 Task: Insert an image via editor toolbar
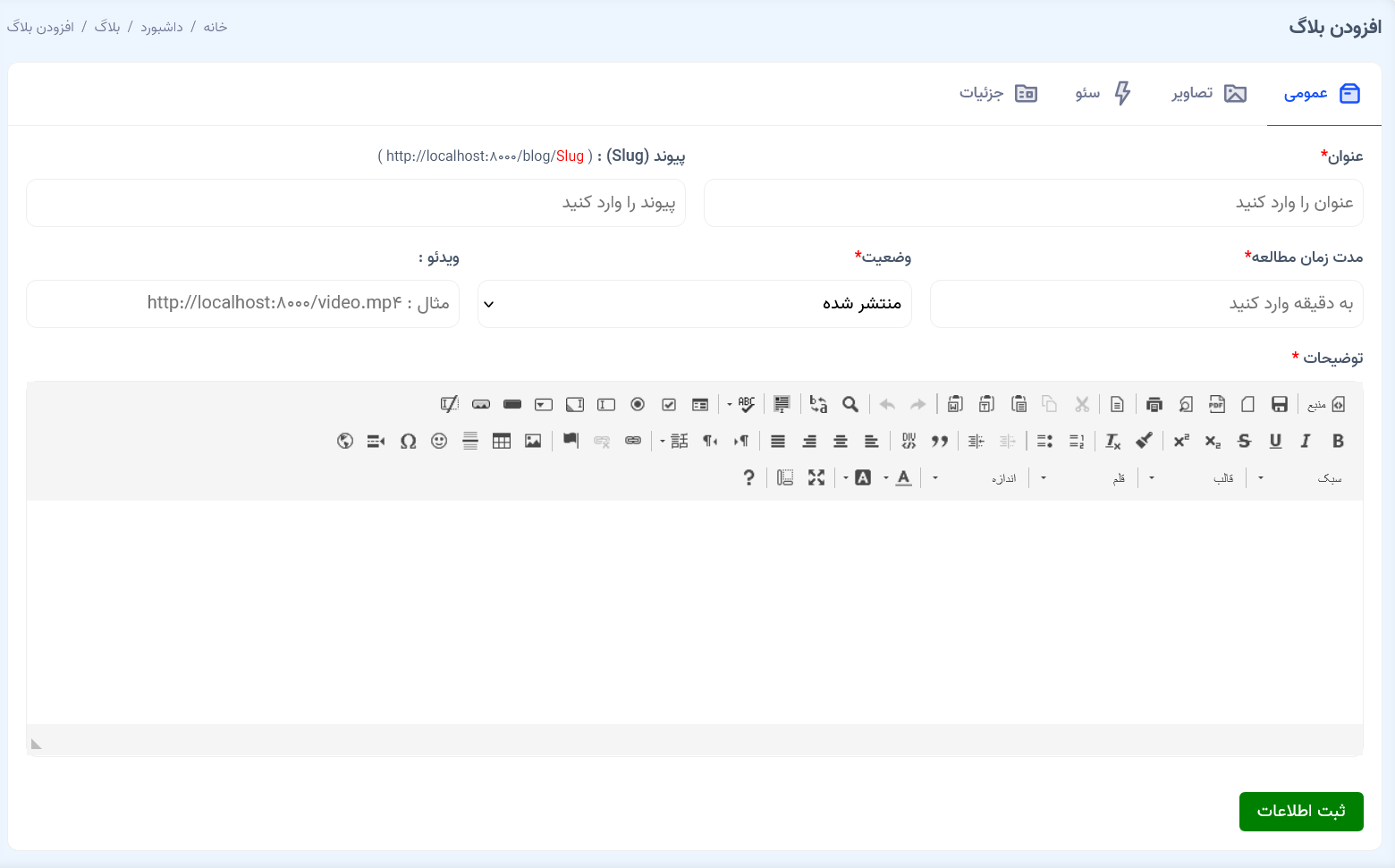tap(533, 441)
